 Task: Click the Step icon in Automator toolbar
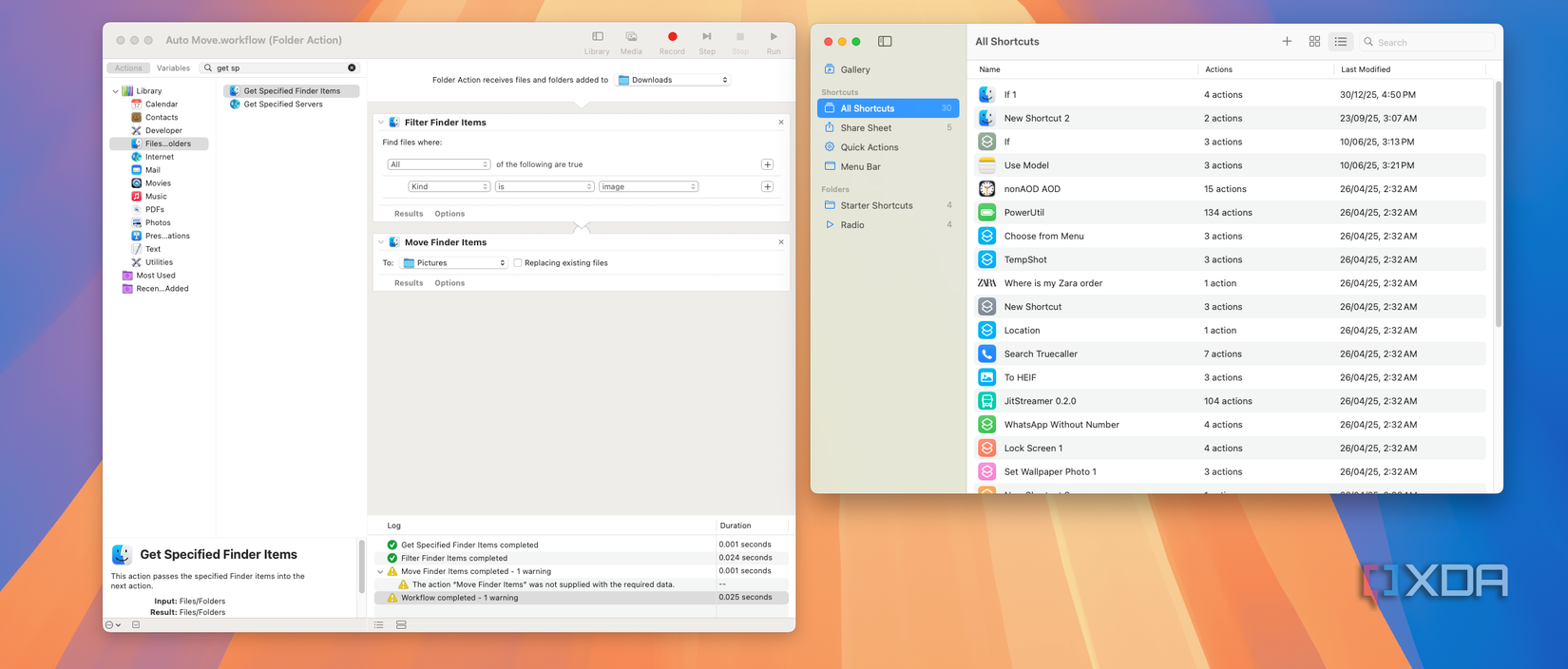pyautogui.click(x=707, y=37)
